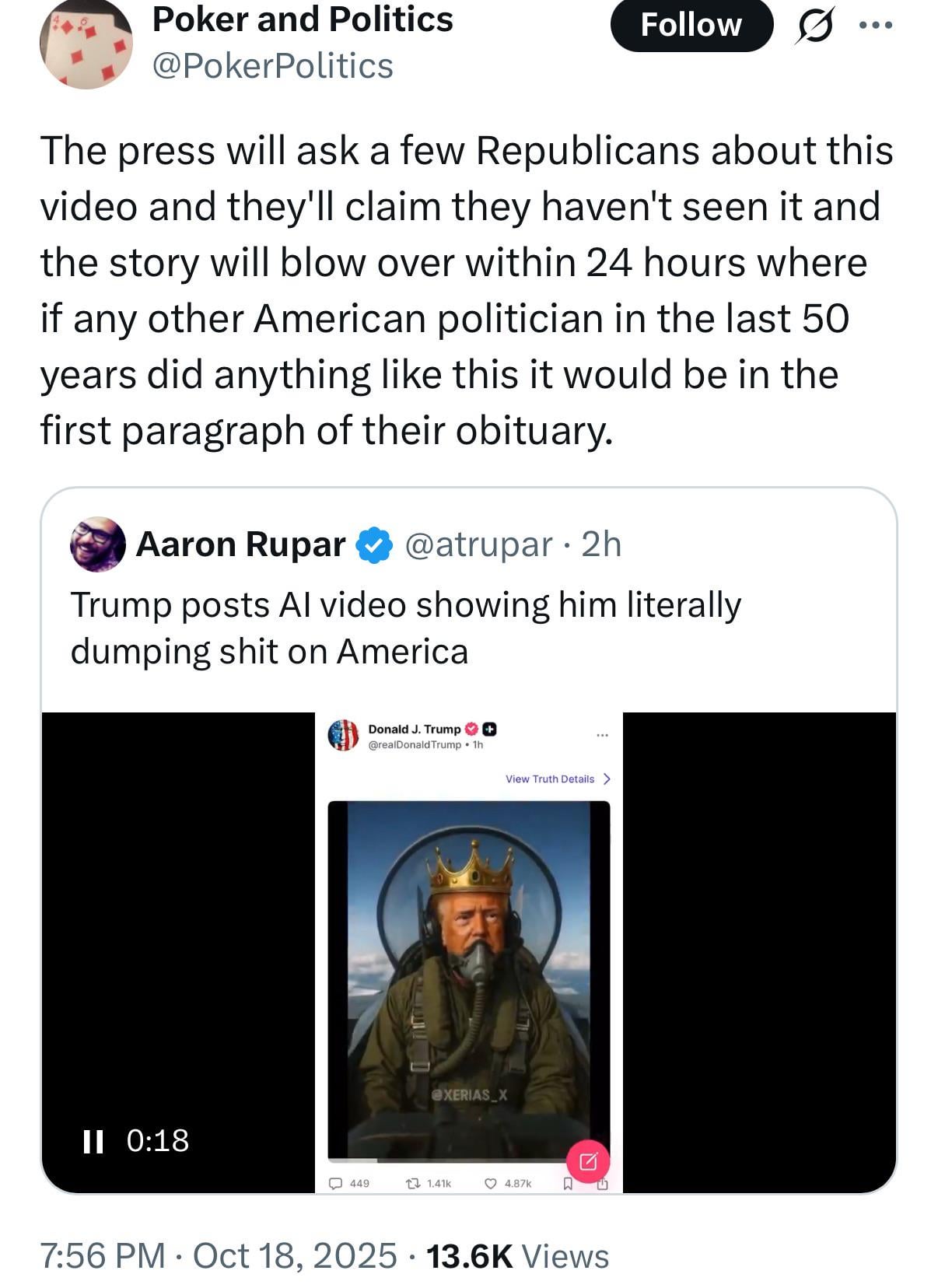938x1288 pixels.
Task: Click the reply bubble icon showing 449
Action: 336,1184
